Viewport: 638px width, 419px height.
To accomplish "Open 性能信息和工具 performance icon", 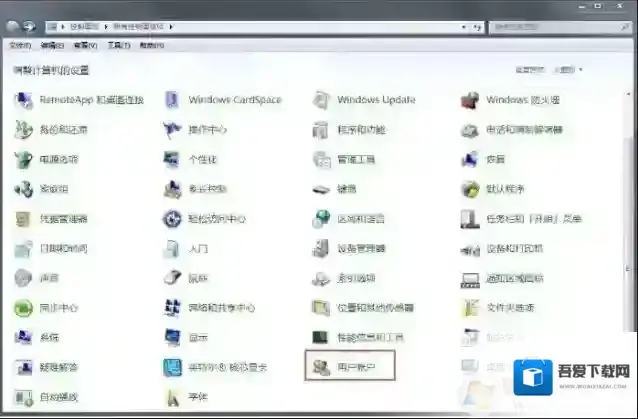I will [321, 338].
